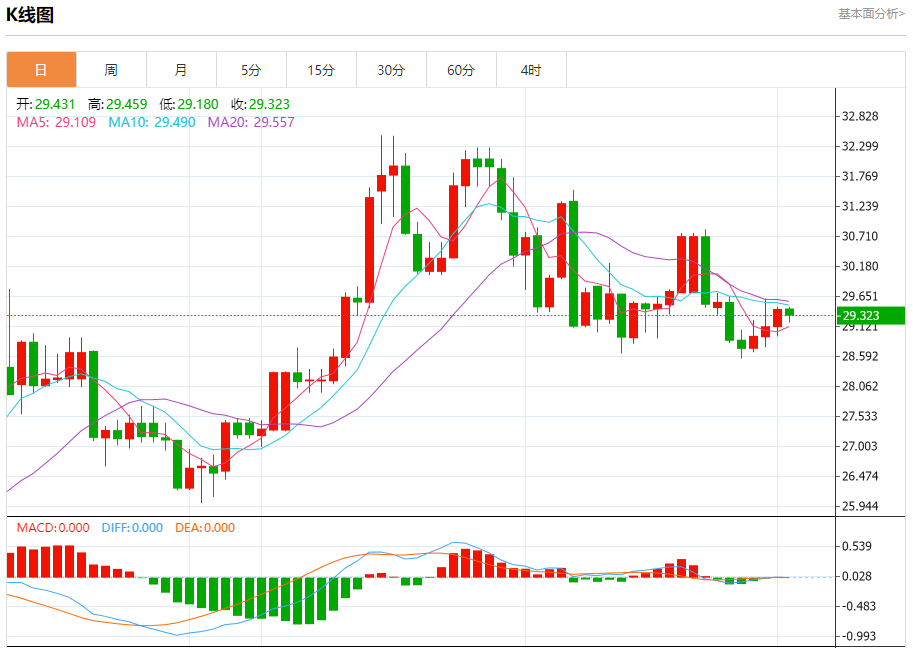
Task: Click the 30.180 price axis label
Action: pyautogui.click(x=860, y=266)
